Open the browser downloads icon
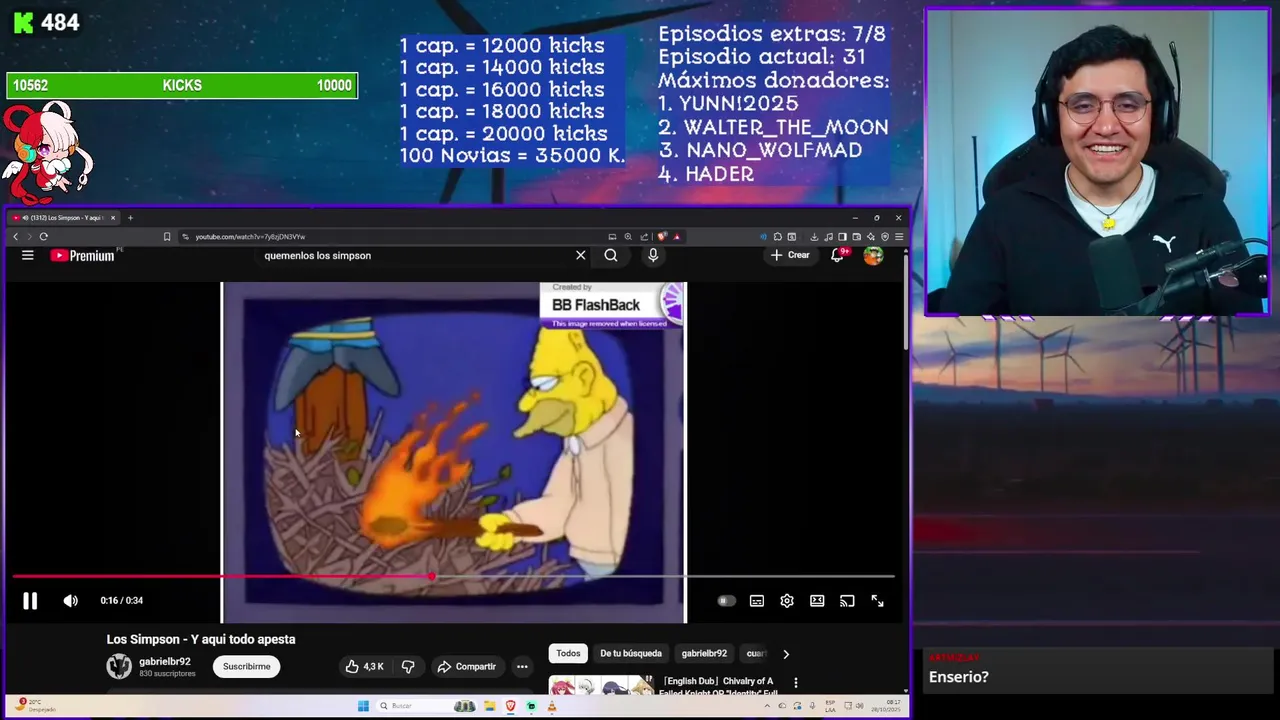Viewport: 1280px width, 720px height. (x=814, y=237)
